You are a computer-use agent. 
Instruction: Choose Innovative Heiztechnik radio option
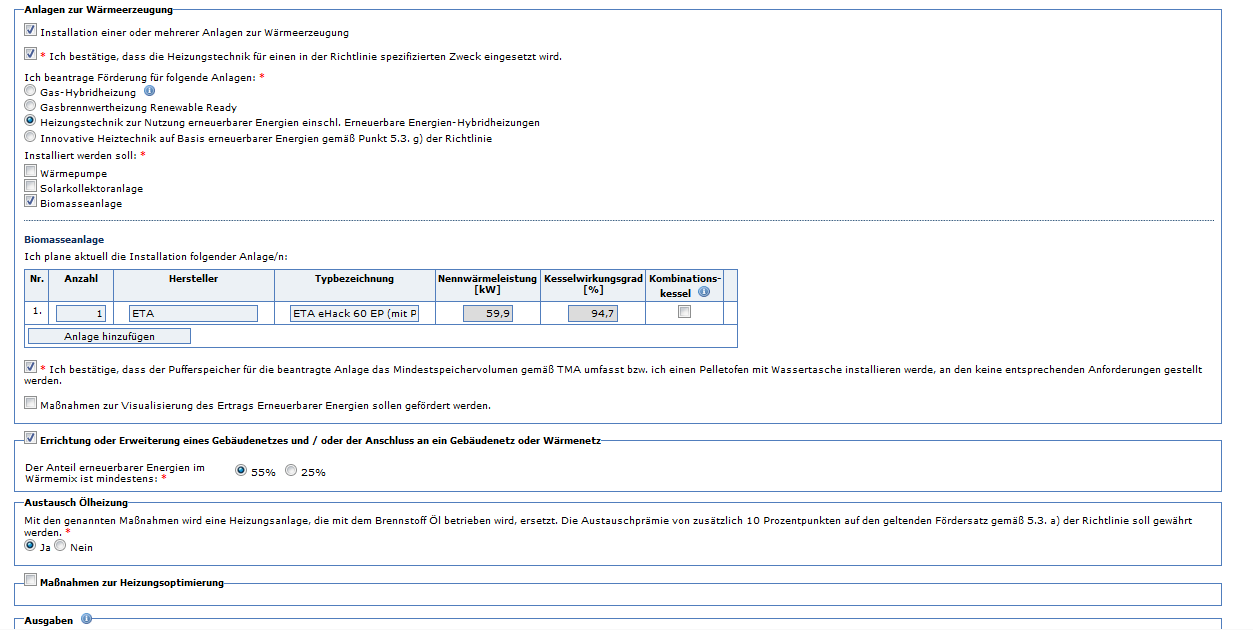(x=30, y=137)
